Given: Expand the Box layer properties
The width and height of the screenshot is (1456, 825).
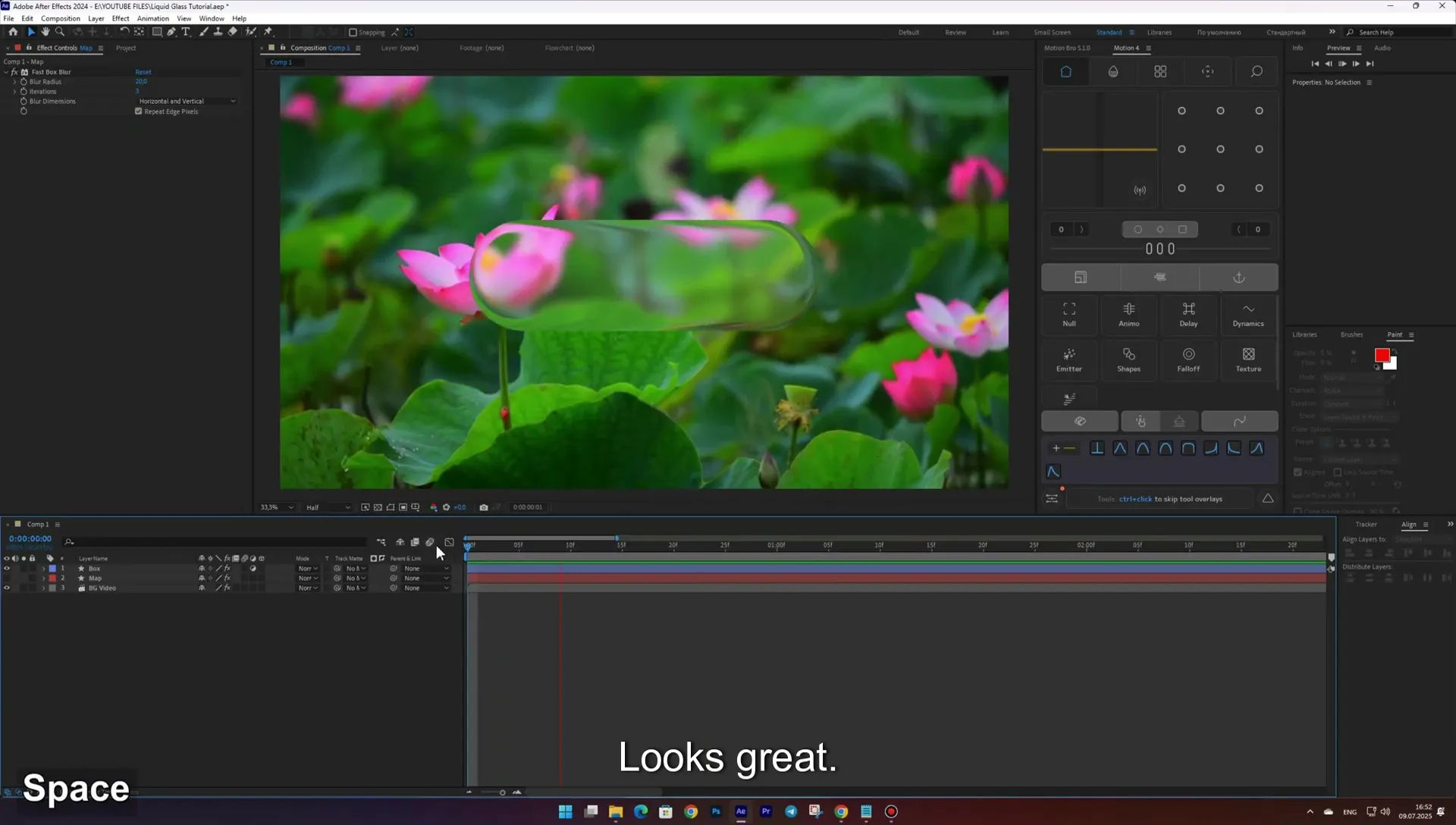Looking at the screenshot, I should point(43,569).
